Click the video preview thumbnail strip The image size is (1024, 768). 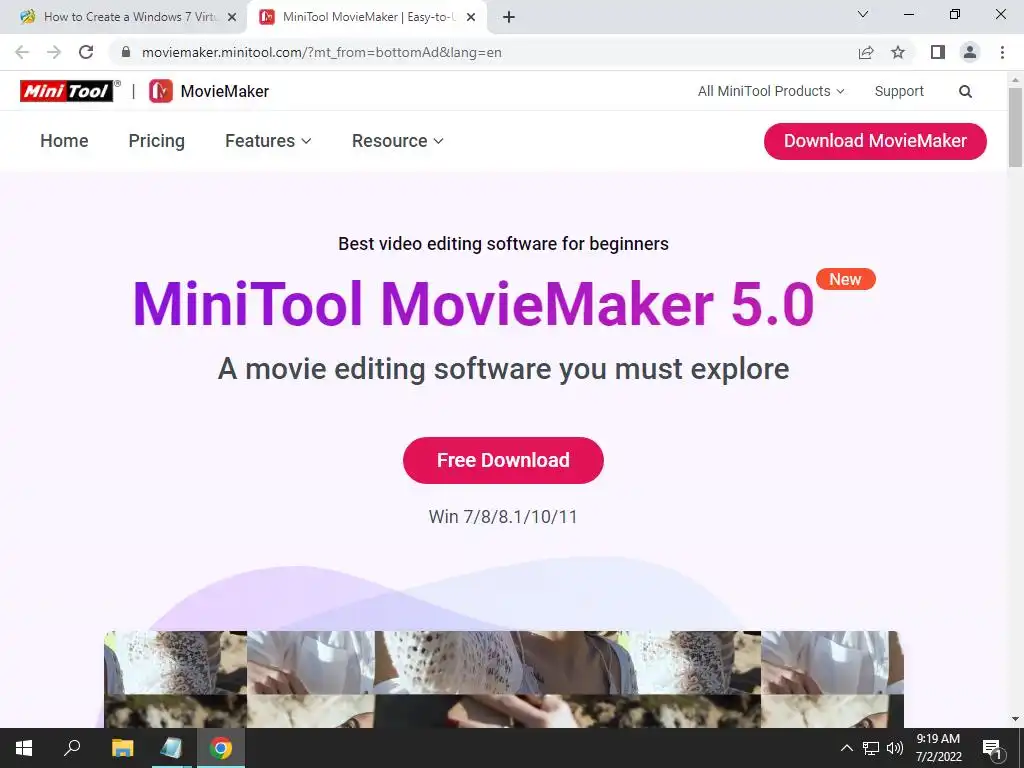point(504,679)
